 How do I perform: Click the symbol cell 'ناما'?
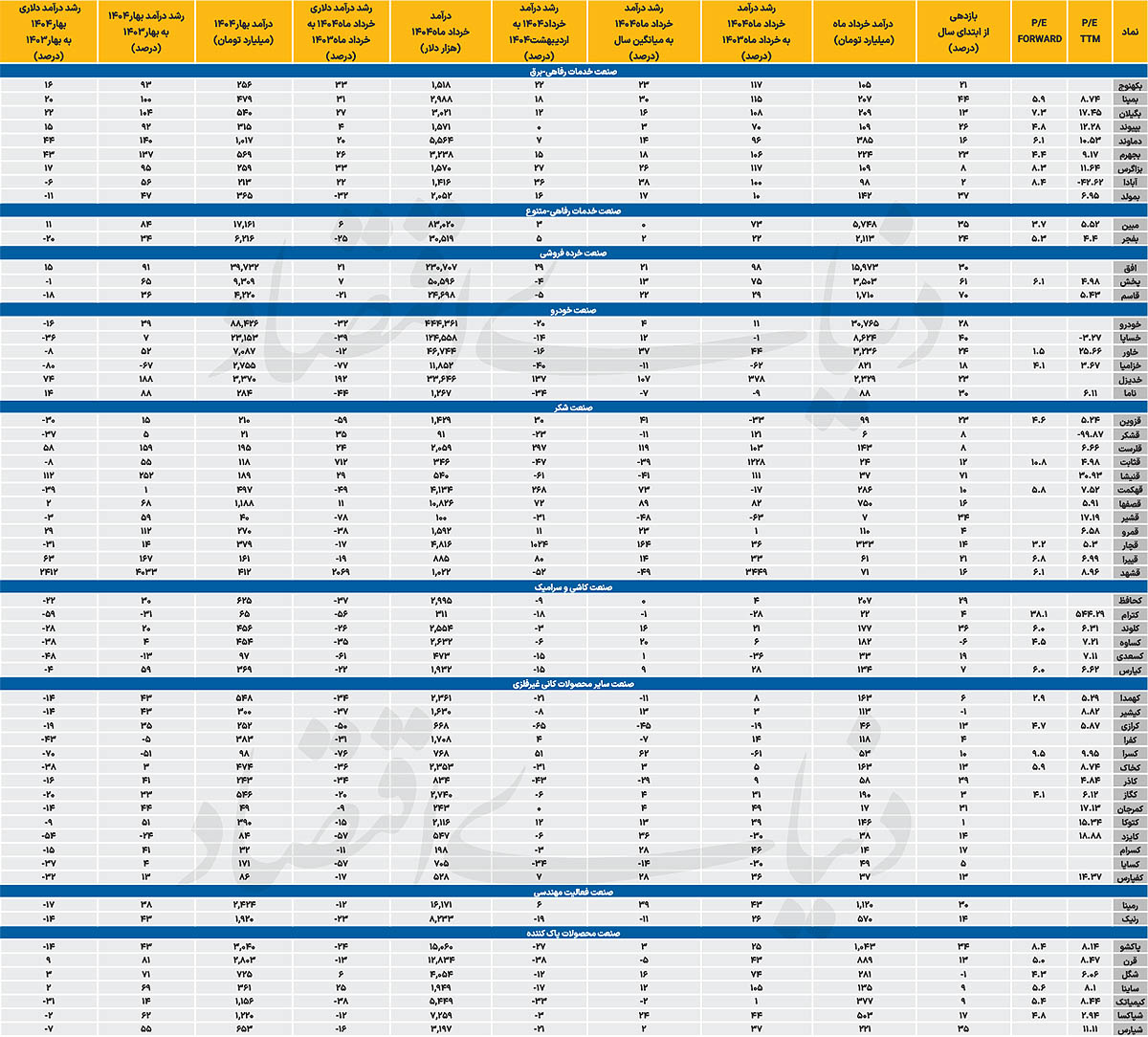[x=1129, y=393]
